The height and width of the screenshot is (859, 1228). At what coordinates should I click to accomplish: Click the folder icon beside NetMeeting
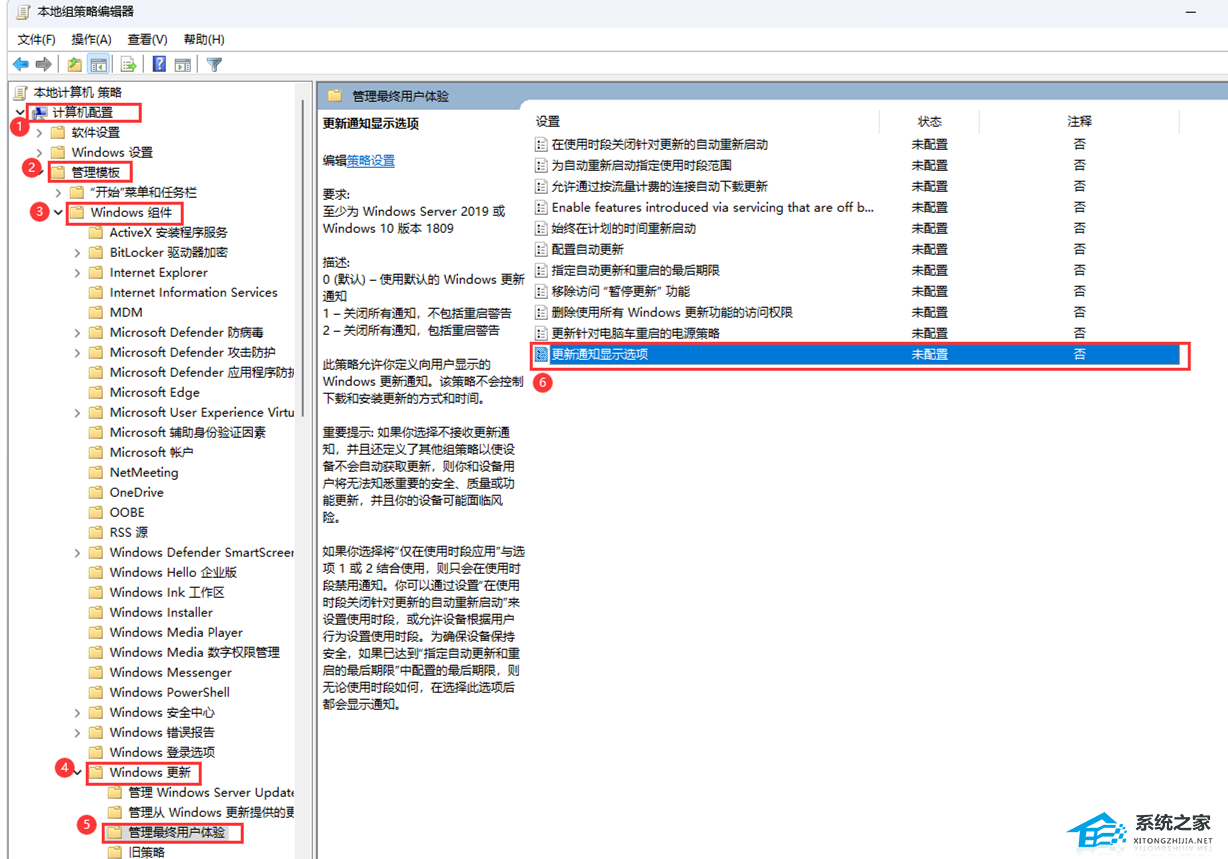pos(96,472)
